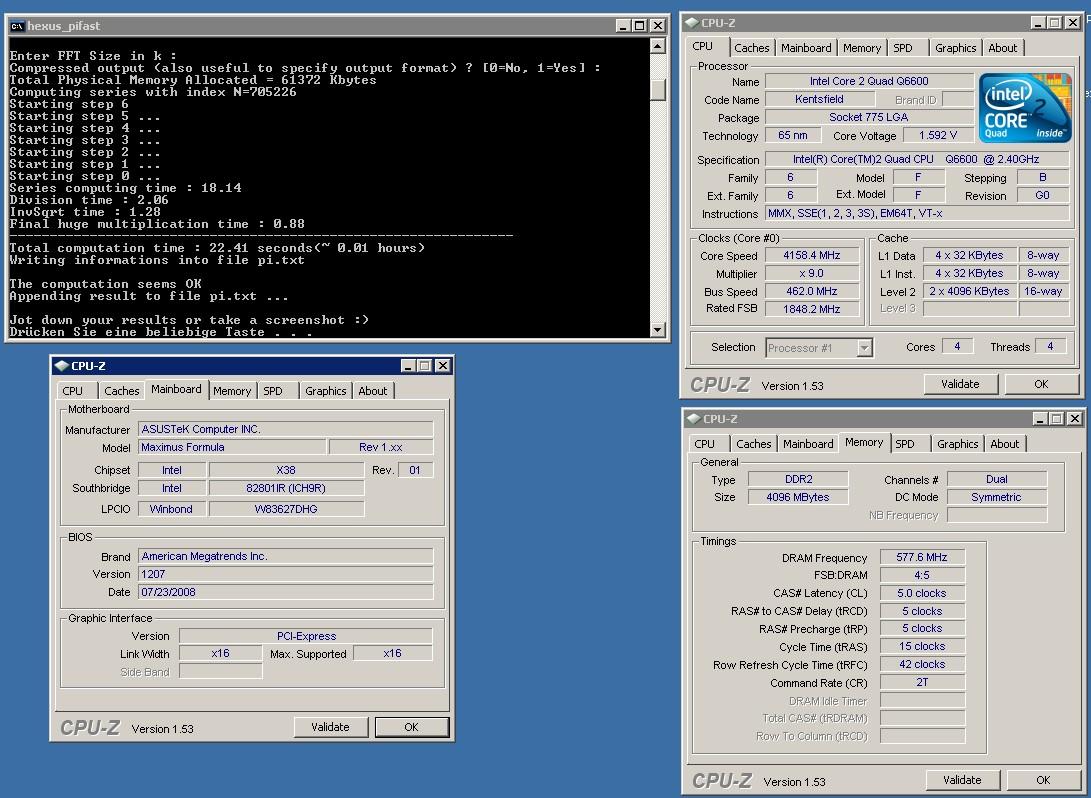The height and width of the screenshot is (798, 1091).
Task: Click the hexus_pifast console window icon
Action: tap(17, 26)
